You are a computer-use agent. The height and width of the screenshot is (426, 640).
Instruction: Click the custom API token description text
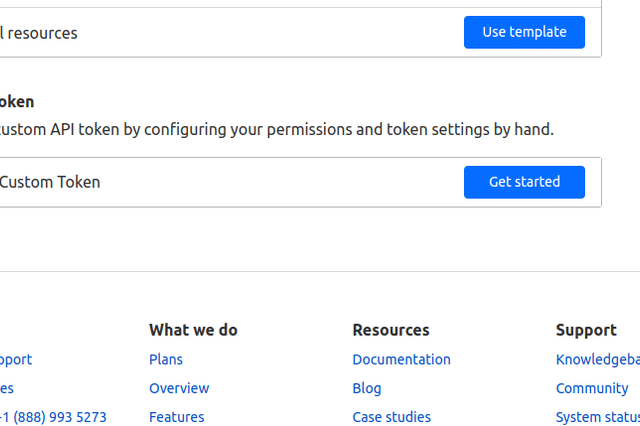(x=275, y=129)
